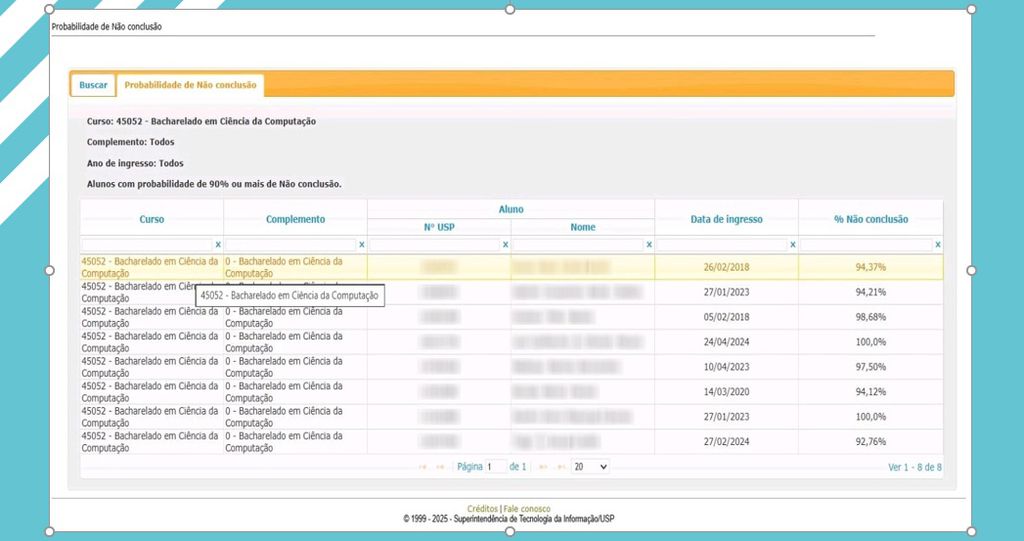Clear the Complemento column filter

[x=362, y=244]
